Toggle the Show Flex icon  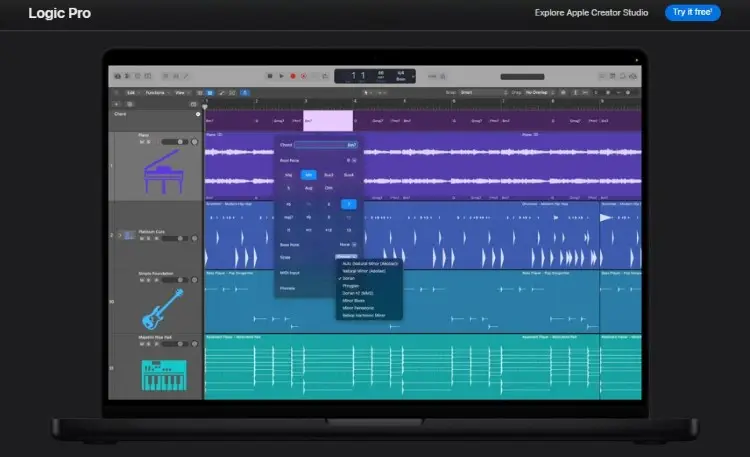tap(232, 92)
